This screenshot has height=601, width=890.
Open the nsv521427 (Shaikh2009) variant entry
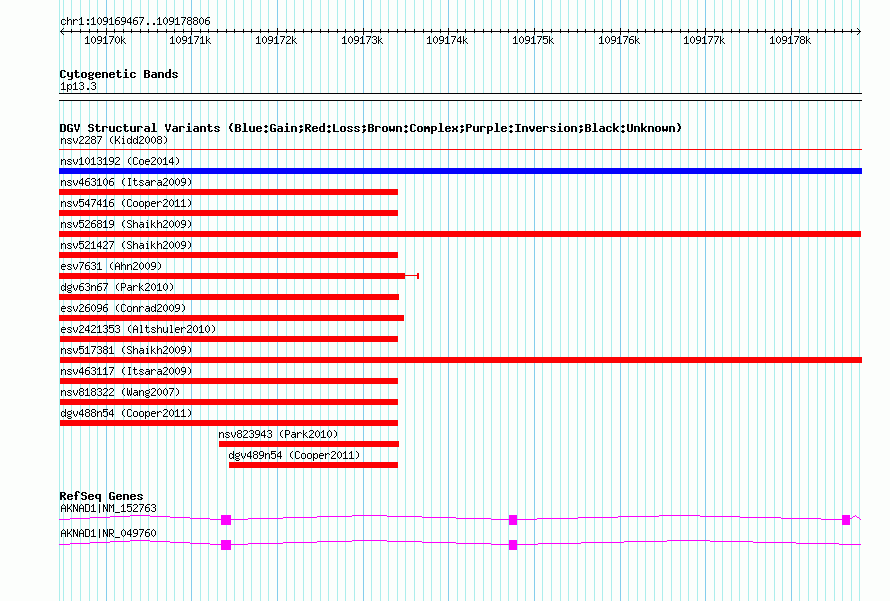click(126, 245)
